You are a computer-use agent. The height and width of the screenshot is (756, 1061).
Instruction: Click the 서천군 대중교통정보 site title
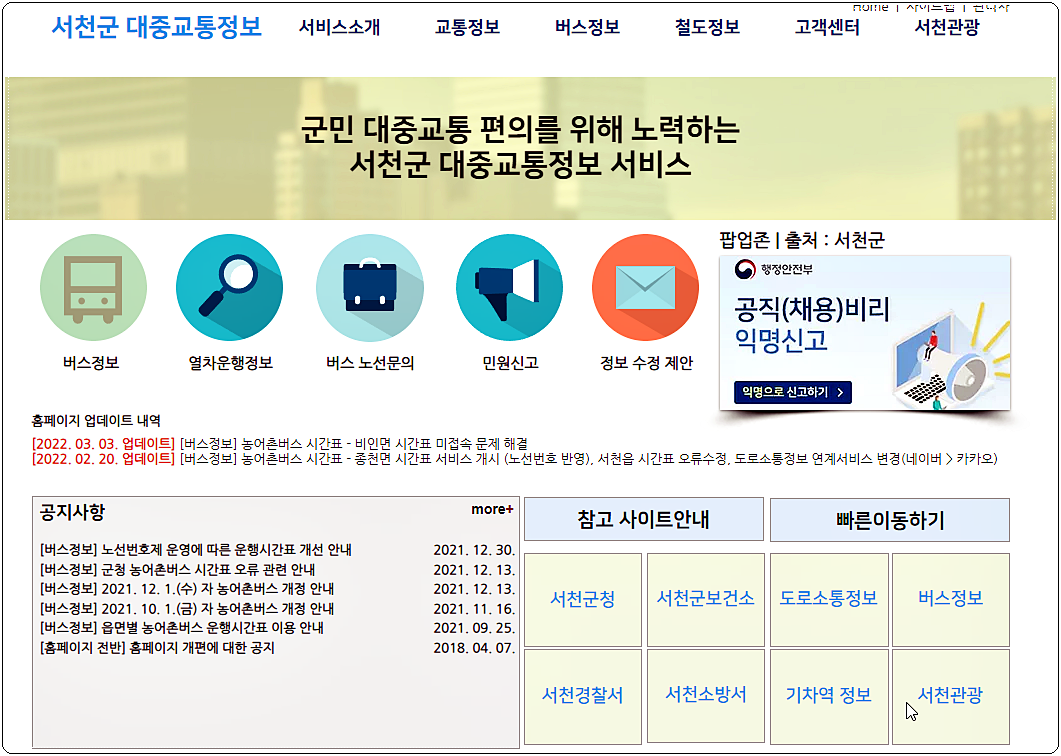(156, 27)
